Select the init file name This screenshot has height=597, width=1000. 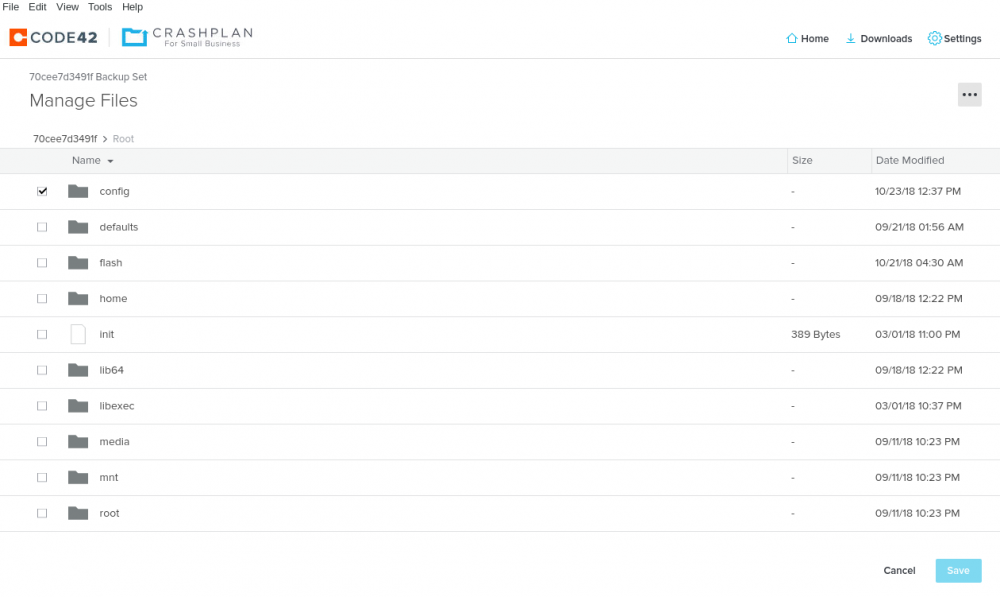(107, 334)
